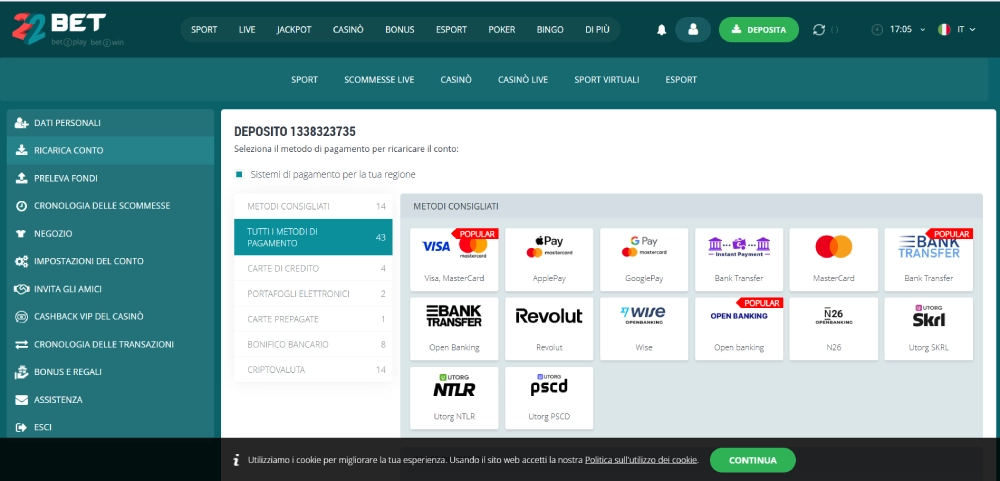Open BONUS in the top menu
This screenshot has width=1000, height=481.
[x=400, y=30]
